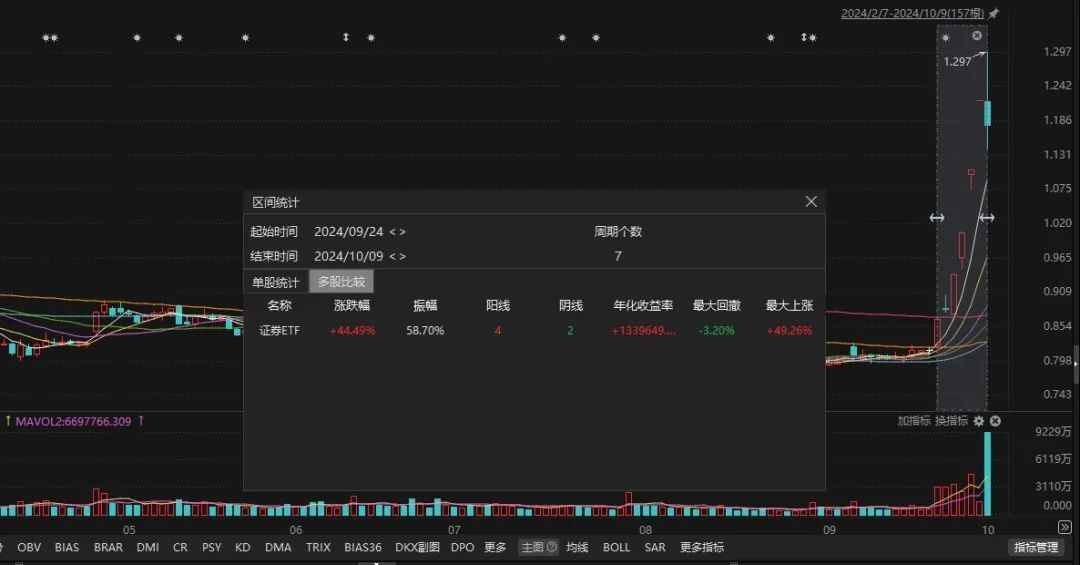Select DMA indicator
Viewport: 1080px width, 565px height.
pyautogui.click(x=278, y=547)
